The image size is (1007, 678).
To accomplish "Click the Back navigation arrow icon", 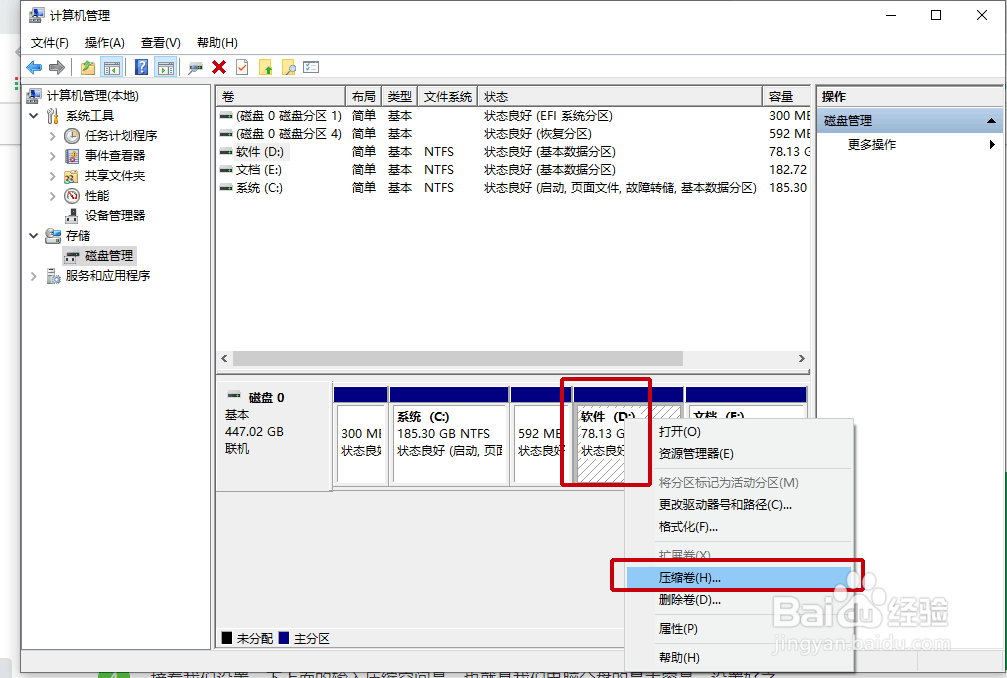I will [x=33, y=67].
